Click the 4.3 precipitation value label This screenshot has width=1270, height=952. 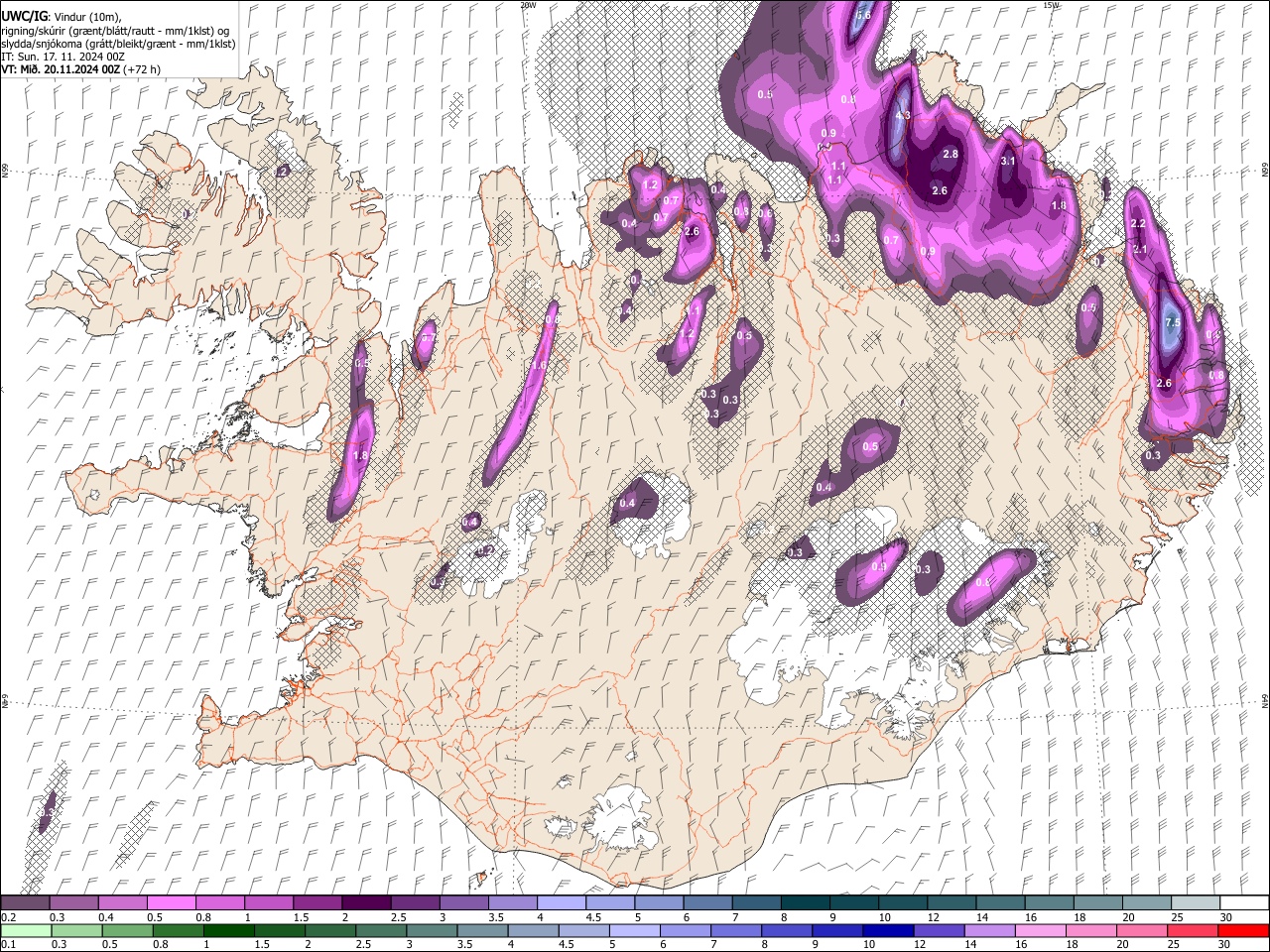click(x=903, y=116)
